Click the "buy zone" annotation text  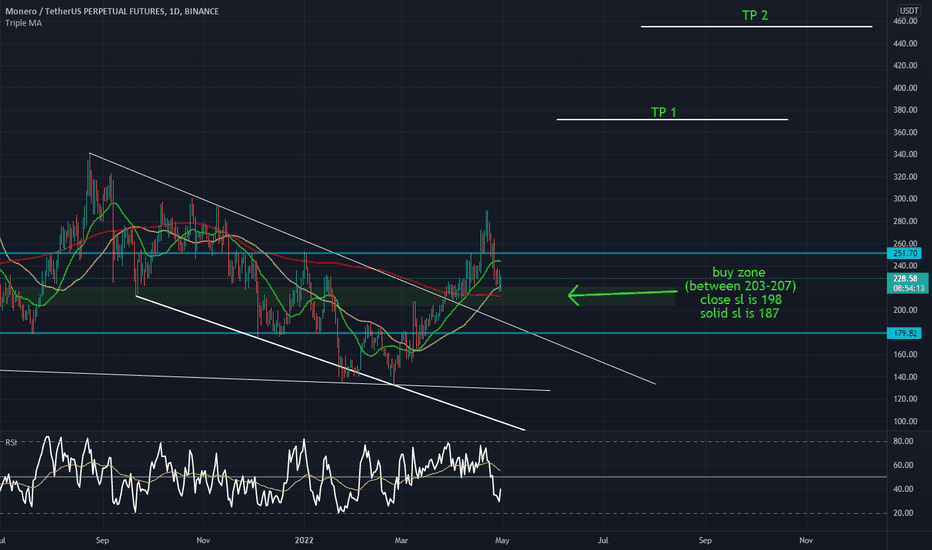tap(739, 272)
